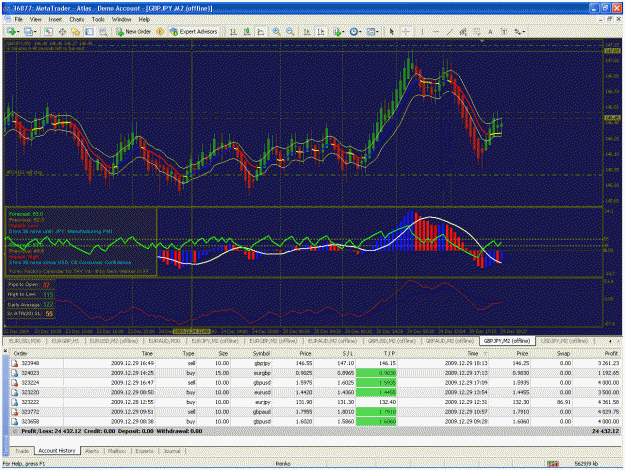Toggle the Expert Advisors button
Viewport: 625px width, 470px height.
193,31
